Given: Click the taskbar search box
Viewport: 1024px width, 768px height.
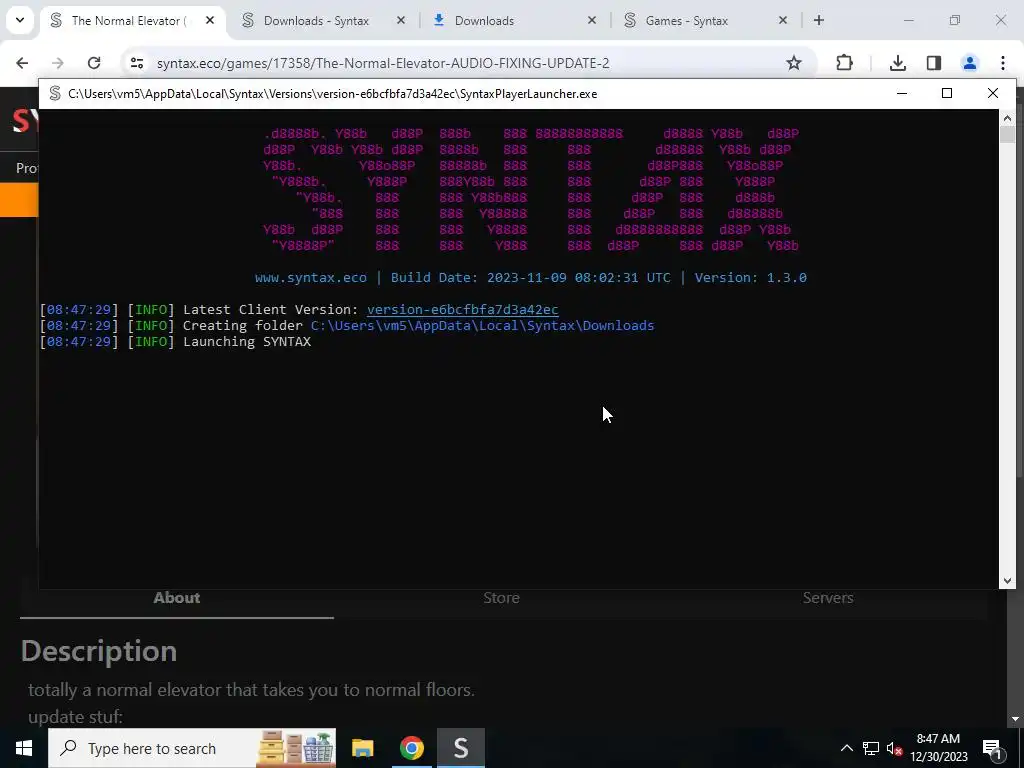Looking at the screenshot, I should point(192,748).
